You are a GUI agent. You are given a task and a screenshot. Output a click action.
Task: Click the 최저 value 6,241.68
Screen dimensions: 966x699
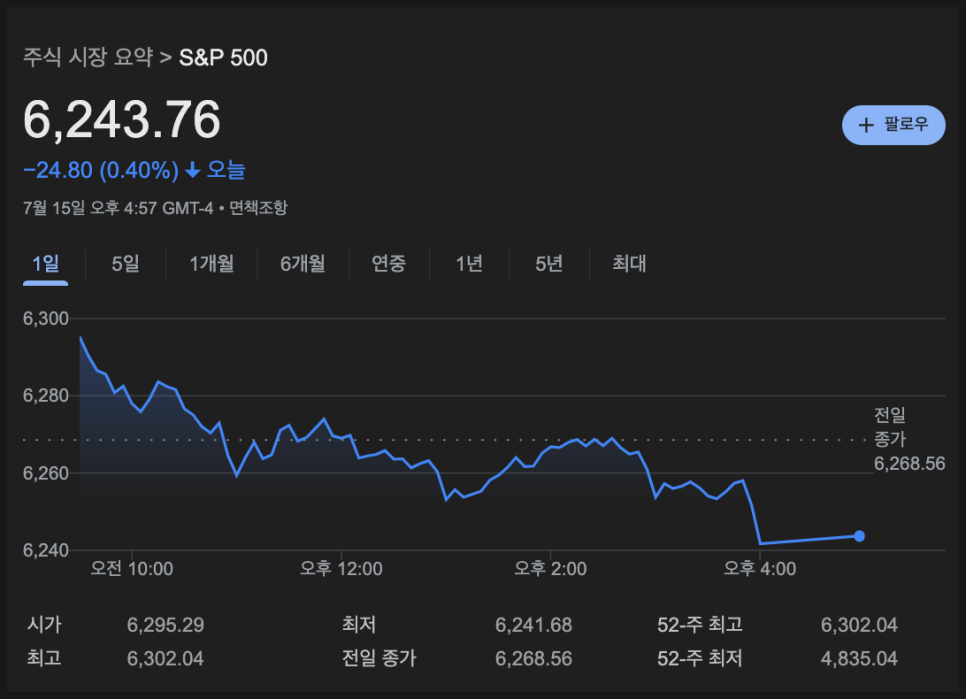pyautogui.click(x=534, y=625)
